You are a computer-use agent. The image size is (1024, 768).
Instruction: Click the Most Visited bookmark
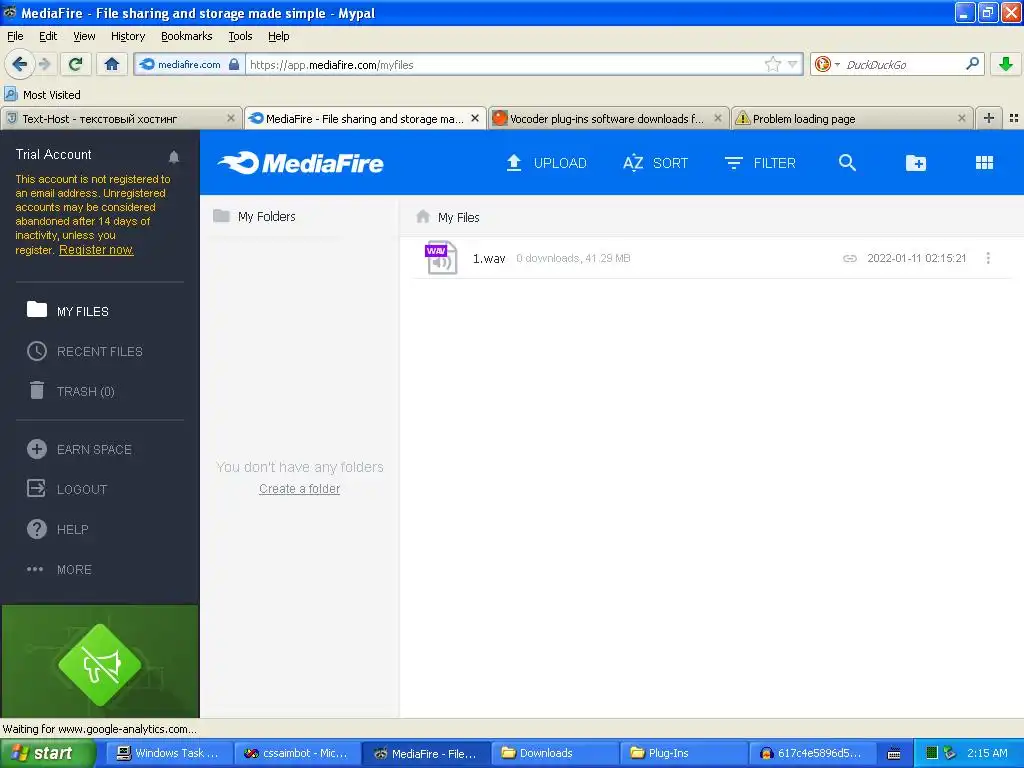click(x=43, y=95)
